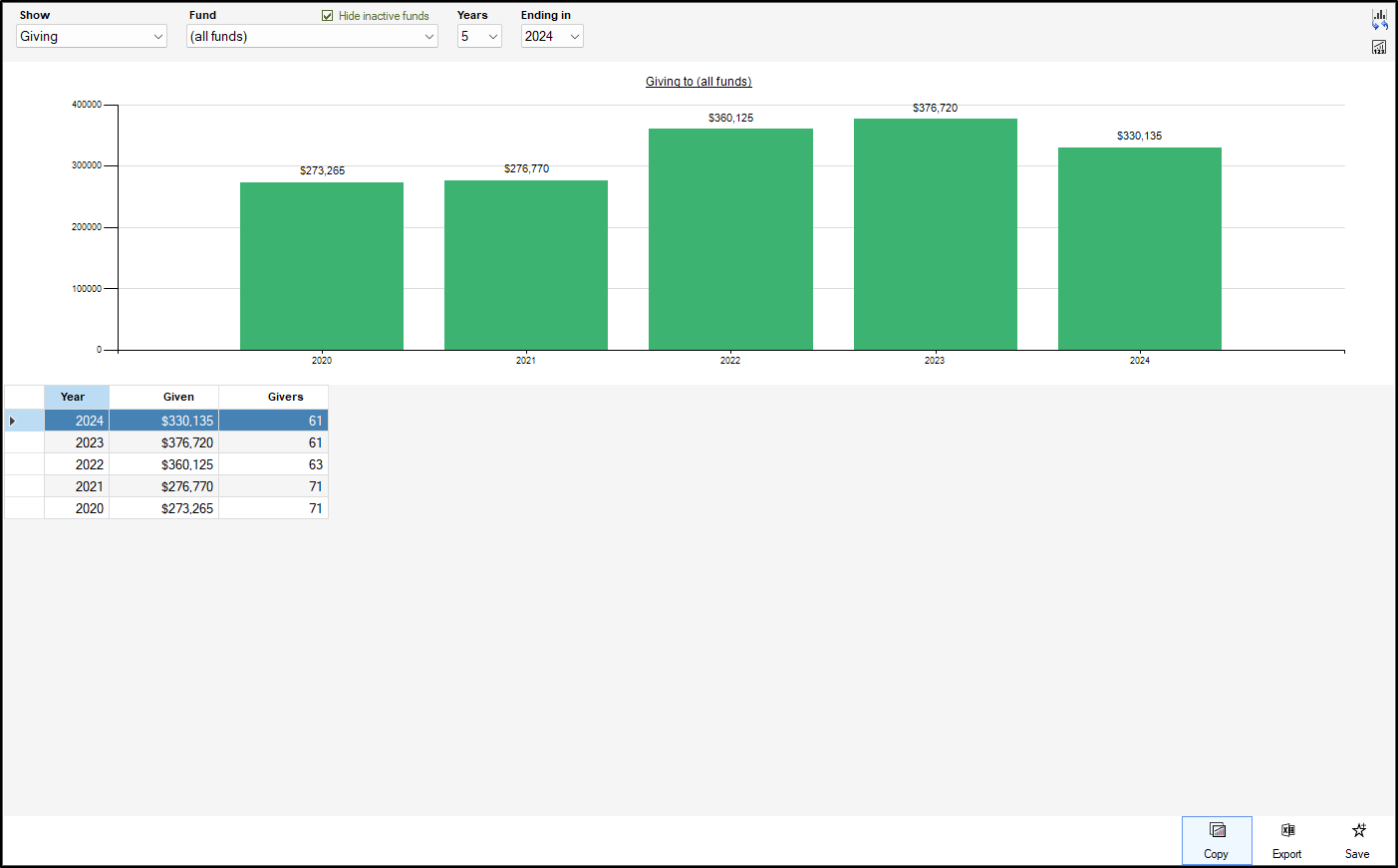
Task: Export the data to Excel
Action: (x=1286, y=840)
